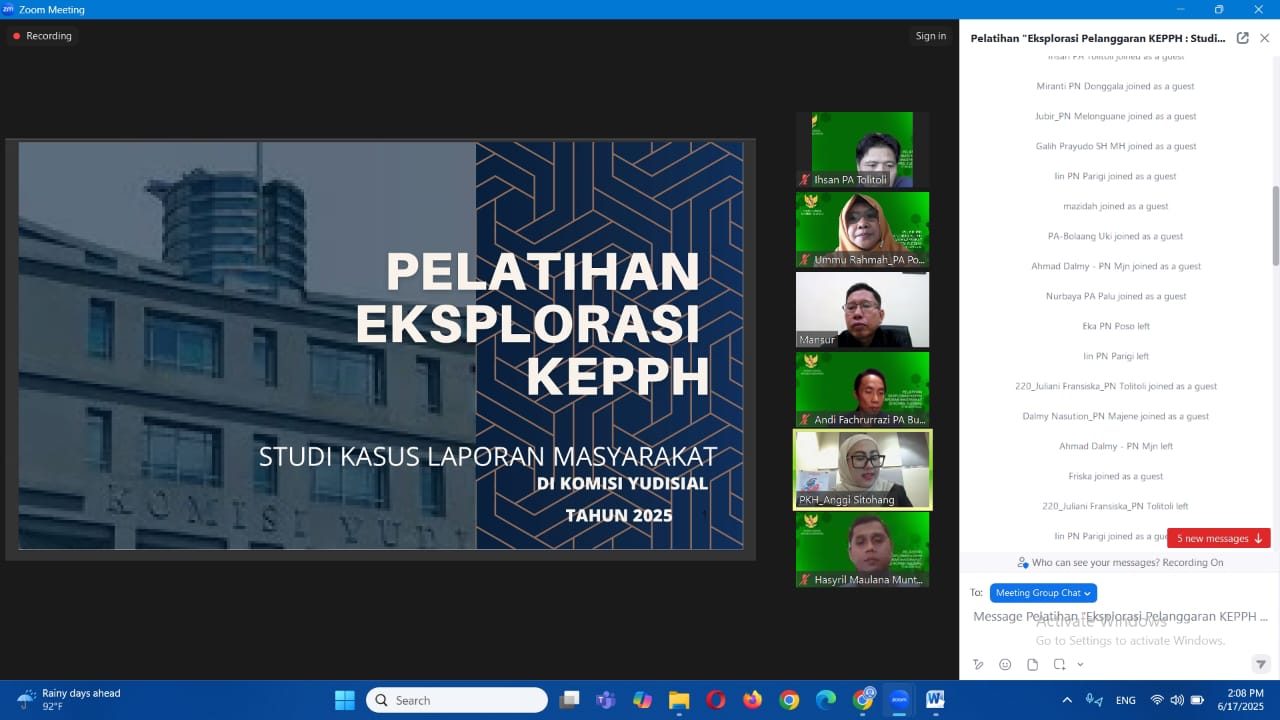1280x720 pixels.
Task: Pop out the chat into a separate window
Action: [x=1242, y=37]
